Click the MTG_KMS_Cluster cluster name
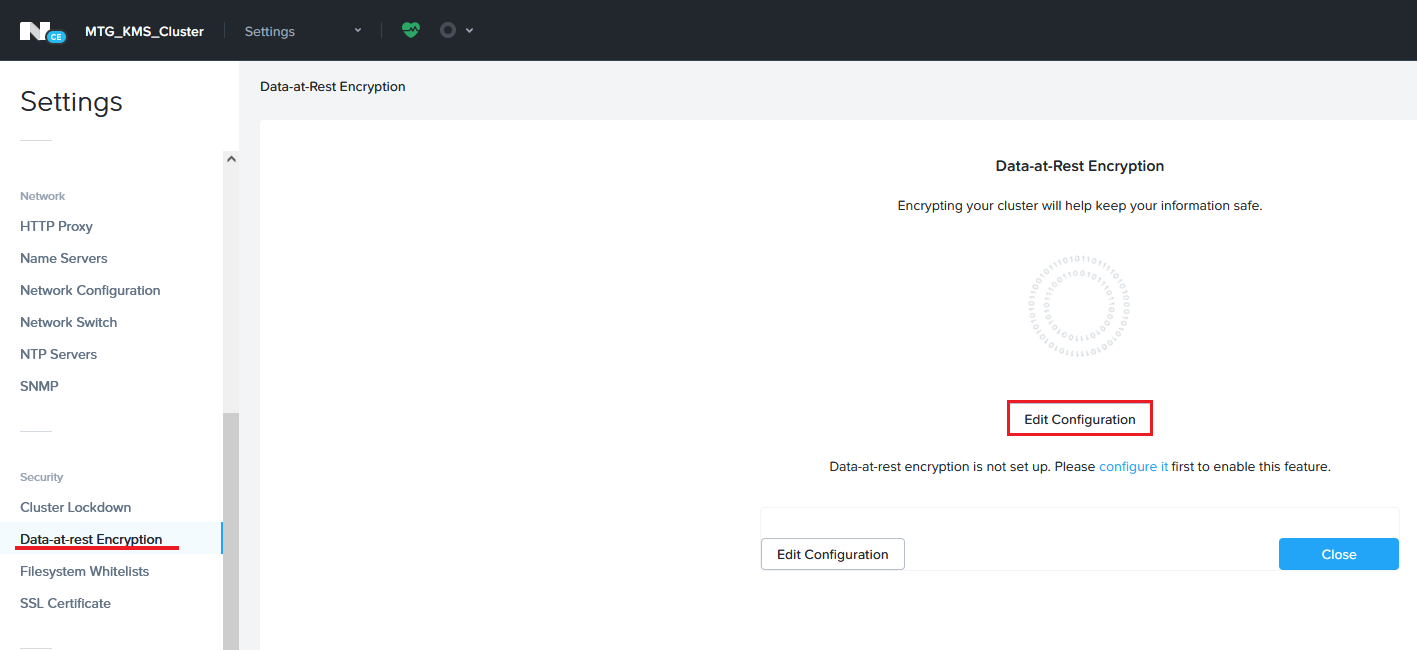 click(144, 31)
